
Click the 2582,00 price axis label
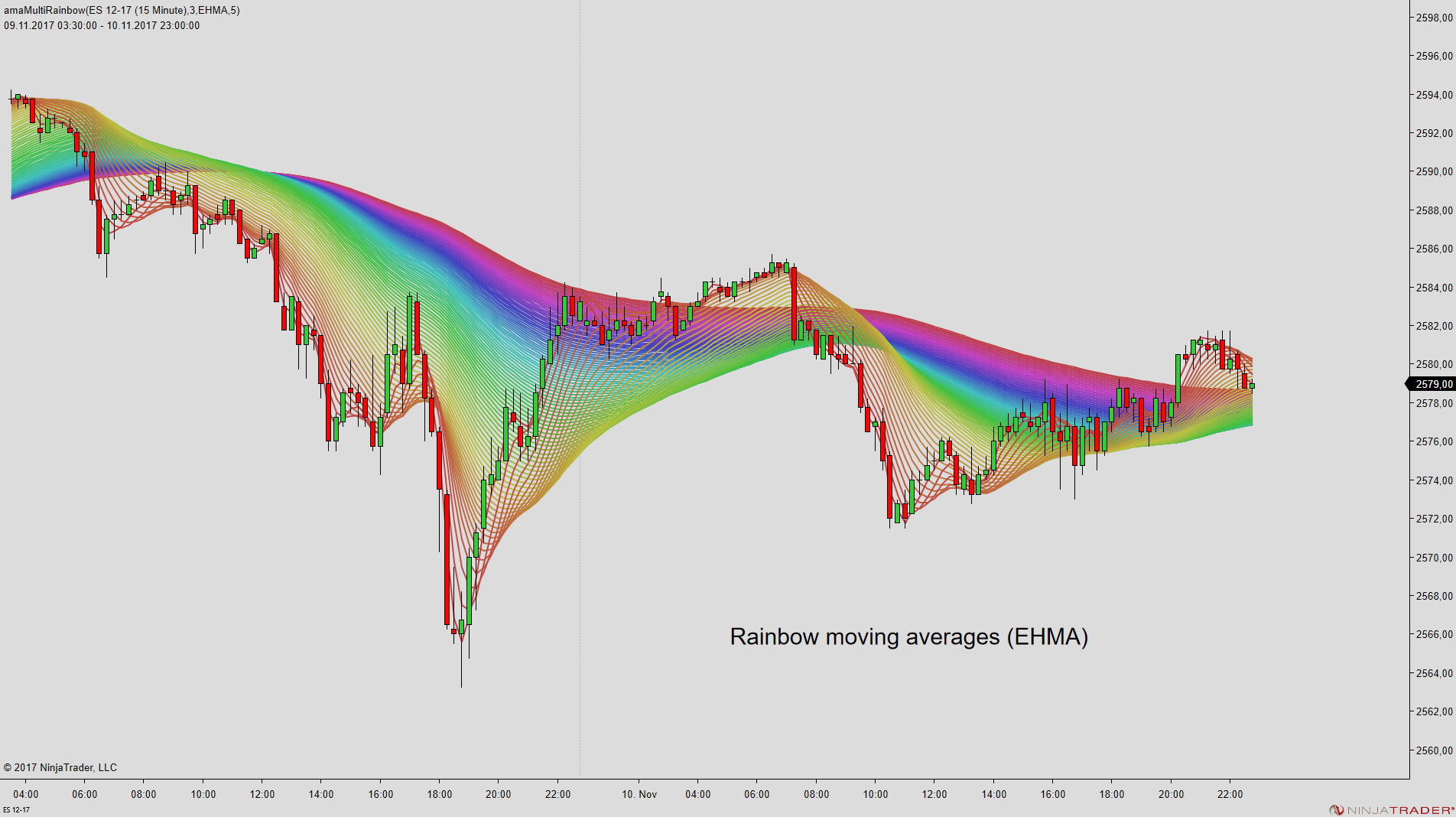coord(1435,326)
